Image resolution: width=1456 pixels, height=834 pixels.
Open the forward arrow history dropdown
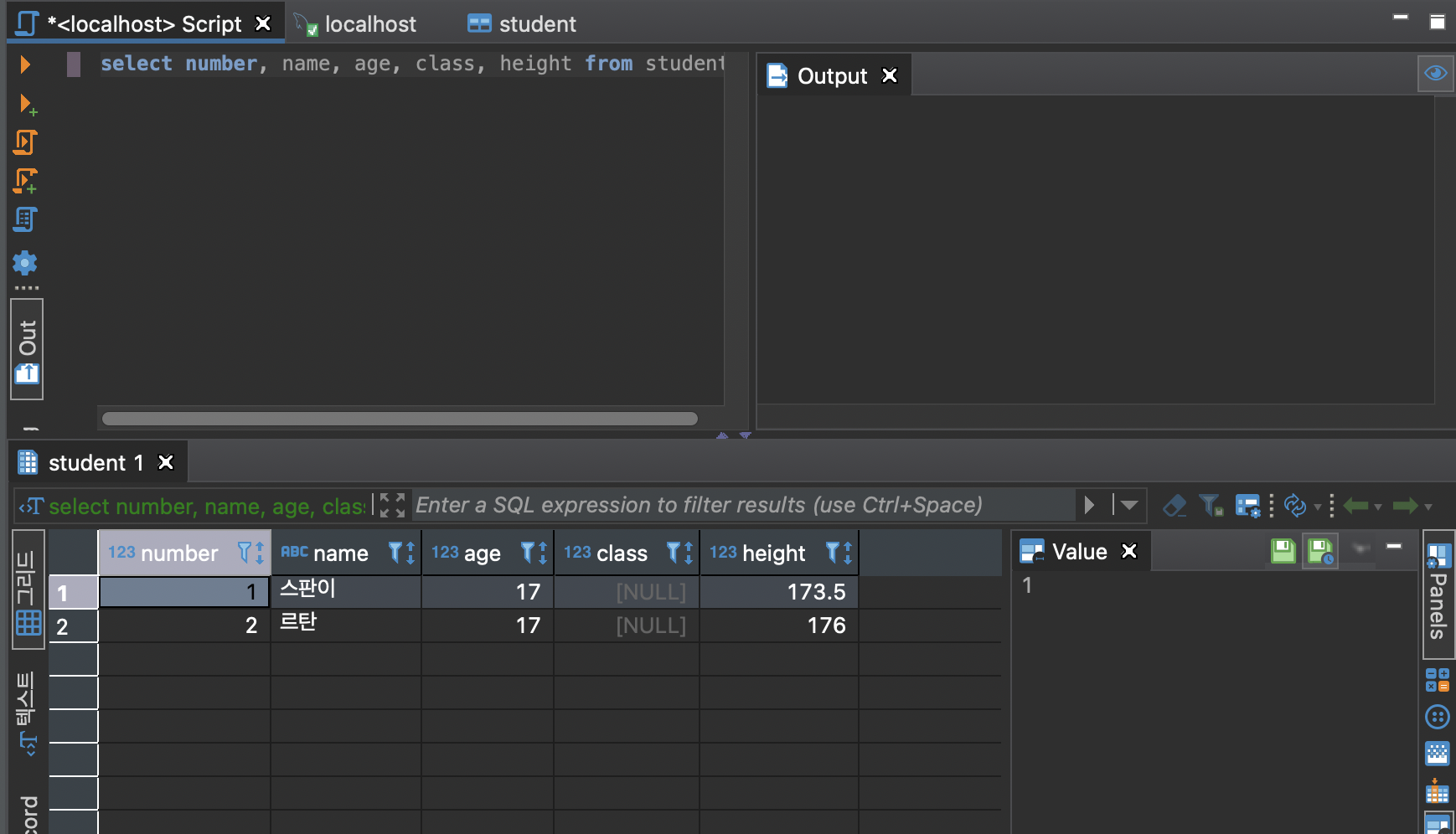[x=1428, y=507]
